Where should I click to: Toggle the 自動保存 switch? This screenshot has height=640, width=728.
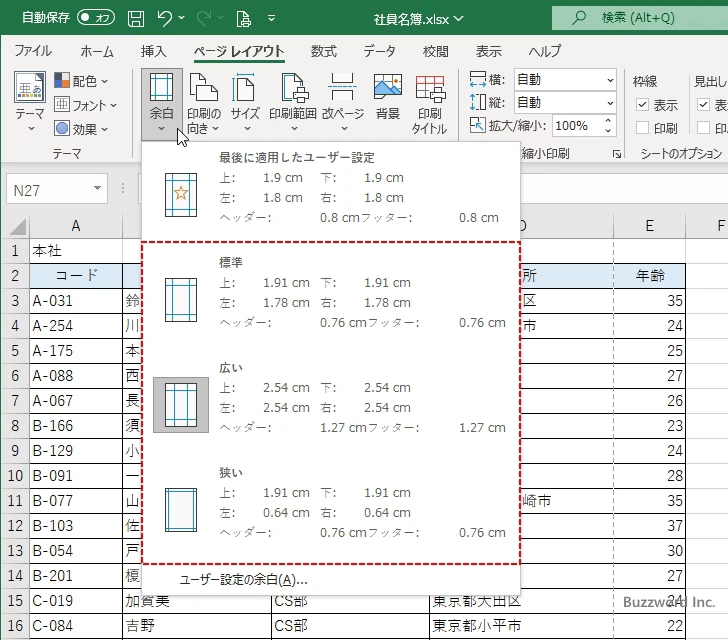click(x=96, y=18)
